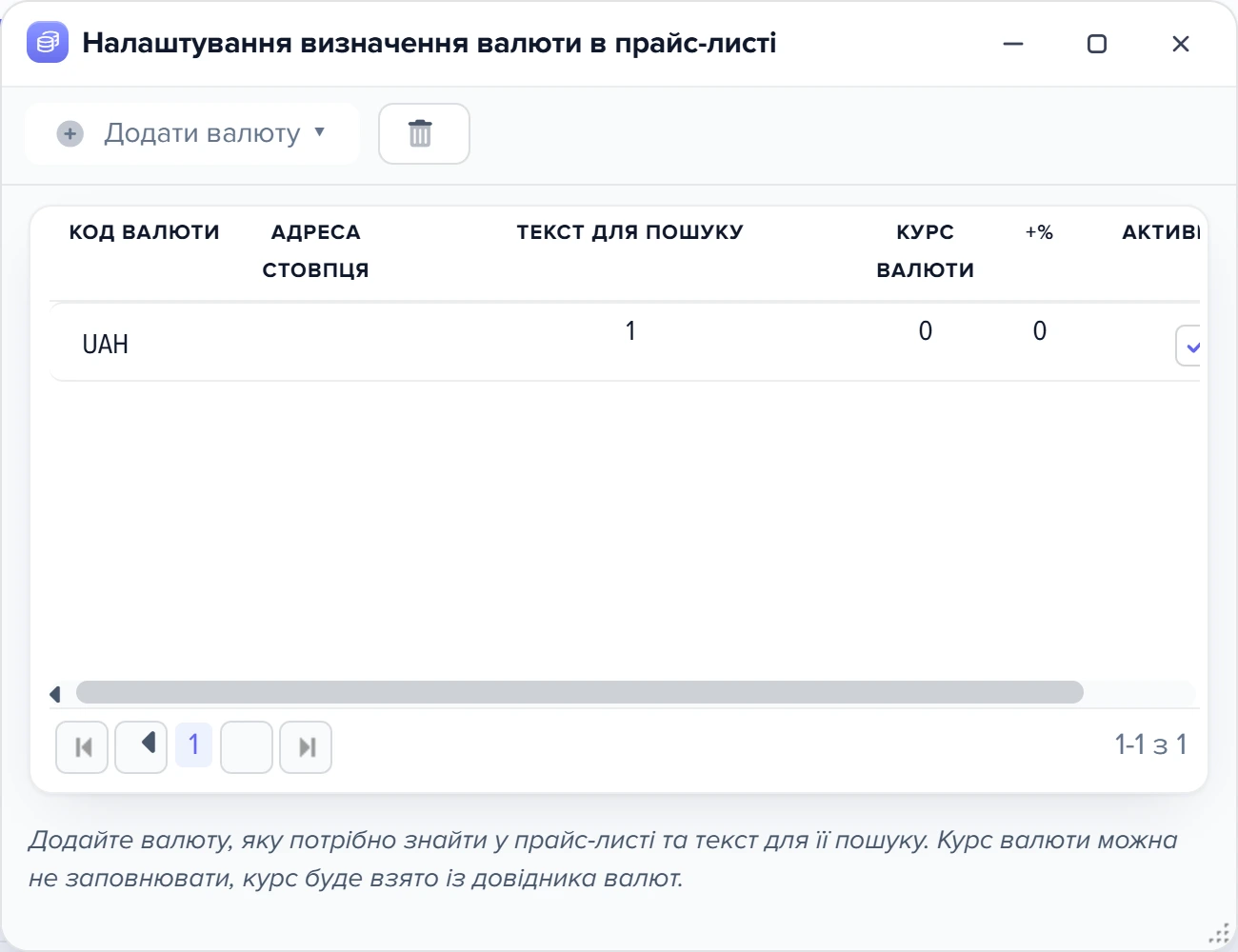This screenshot has width=1238, height=952.
Task: Select page 1 in the pager
Action: [x=193, y=744]
